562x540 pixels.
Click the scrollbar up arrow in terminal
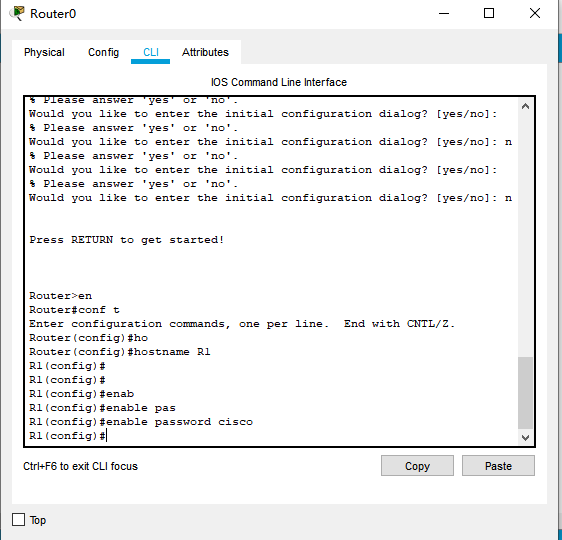(x=525, y=106)
